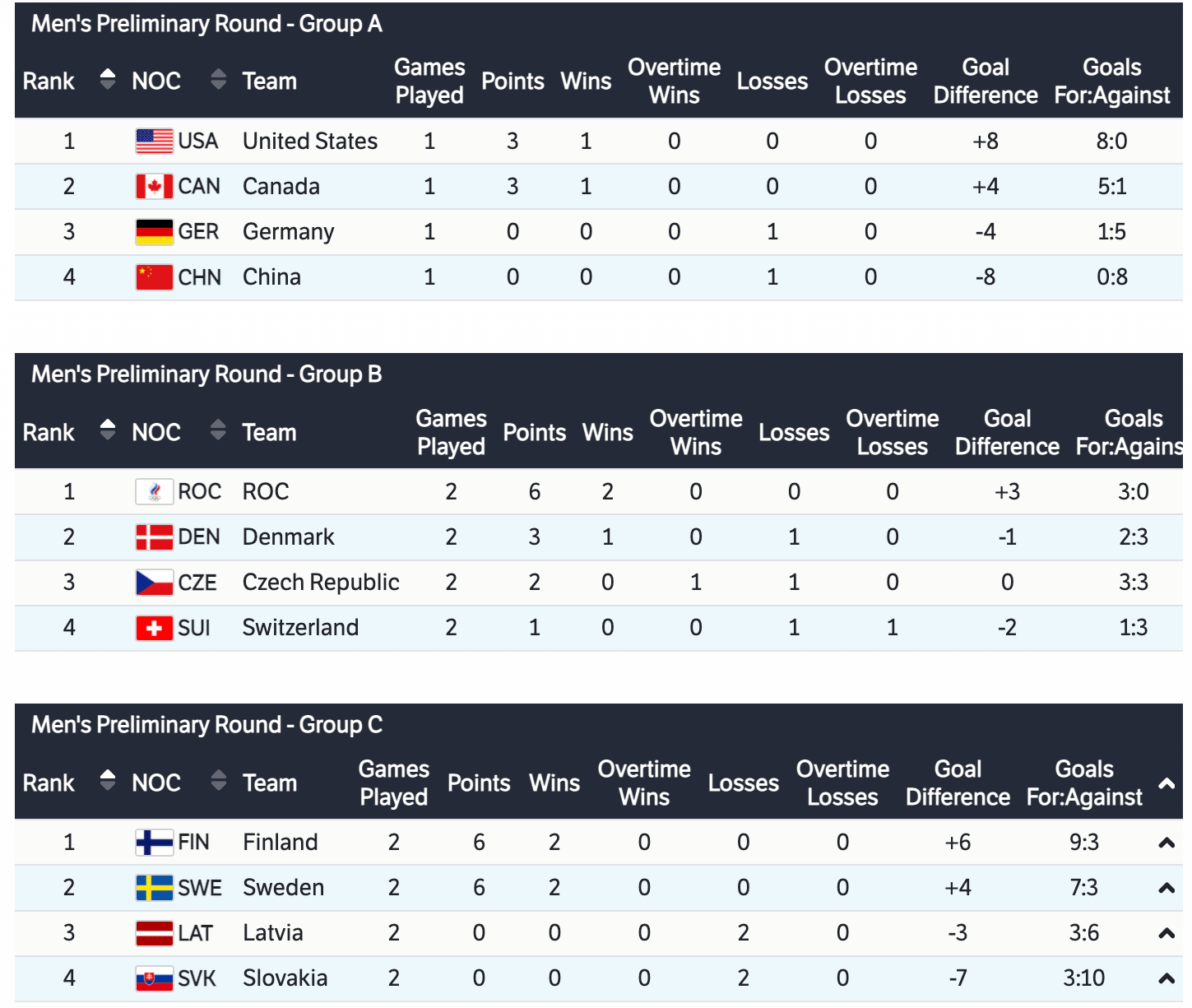This screenshot has height=1008, width=1192.
Task: Click the Denmark team name
Action: pyautogui.click(x=288, y=537)
